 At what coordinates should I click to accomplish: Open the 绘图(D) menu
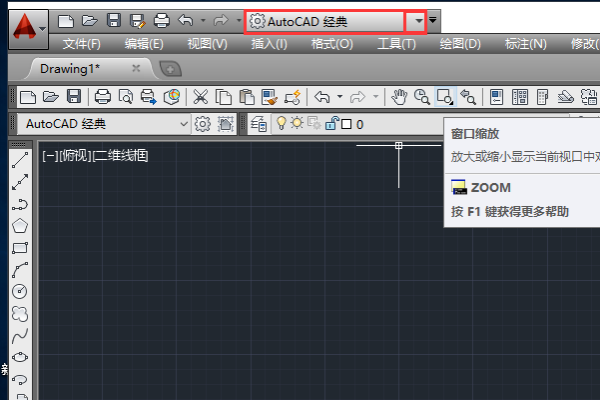(460, 44)
